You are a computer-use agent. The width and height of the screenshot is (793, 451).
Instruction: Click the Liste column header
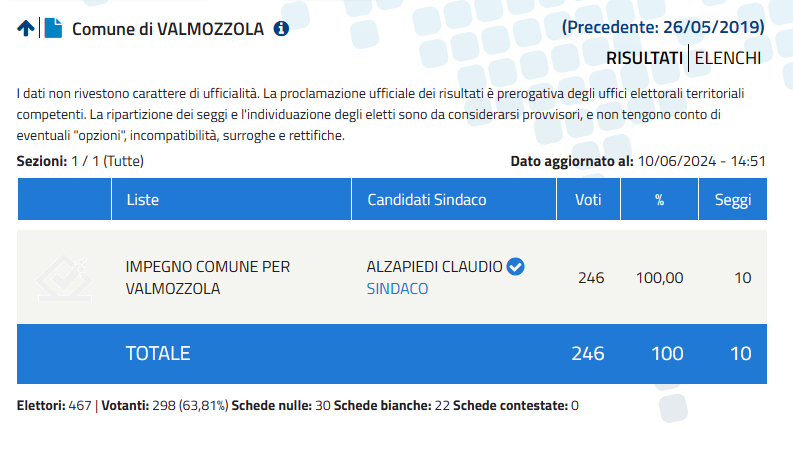[232, 199]
